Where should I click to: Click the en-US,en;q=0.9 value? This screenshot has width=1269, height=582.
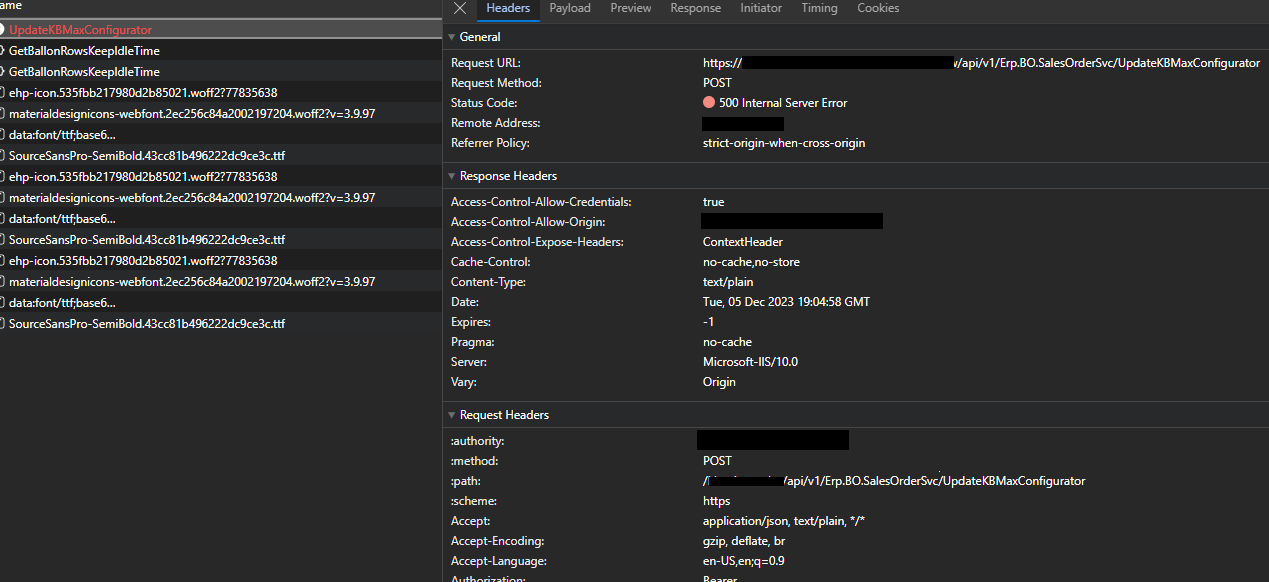point(744,561)
